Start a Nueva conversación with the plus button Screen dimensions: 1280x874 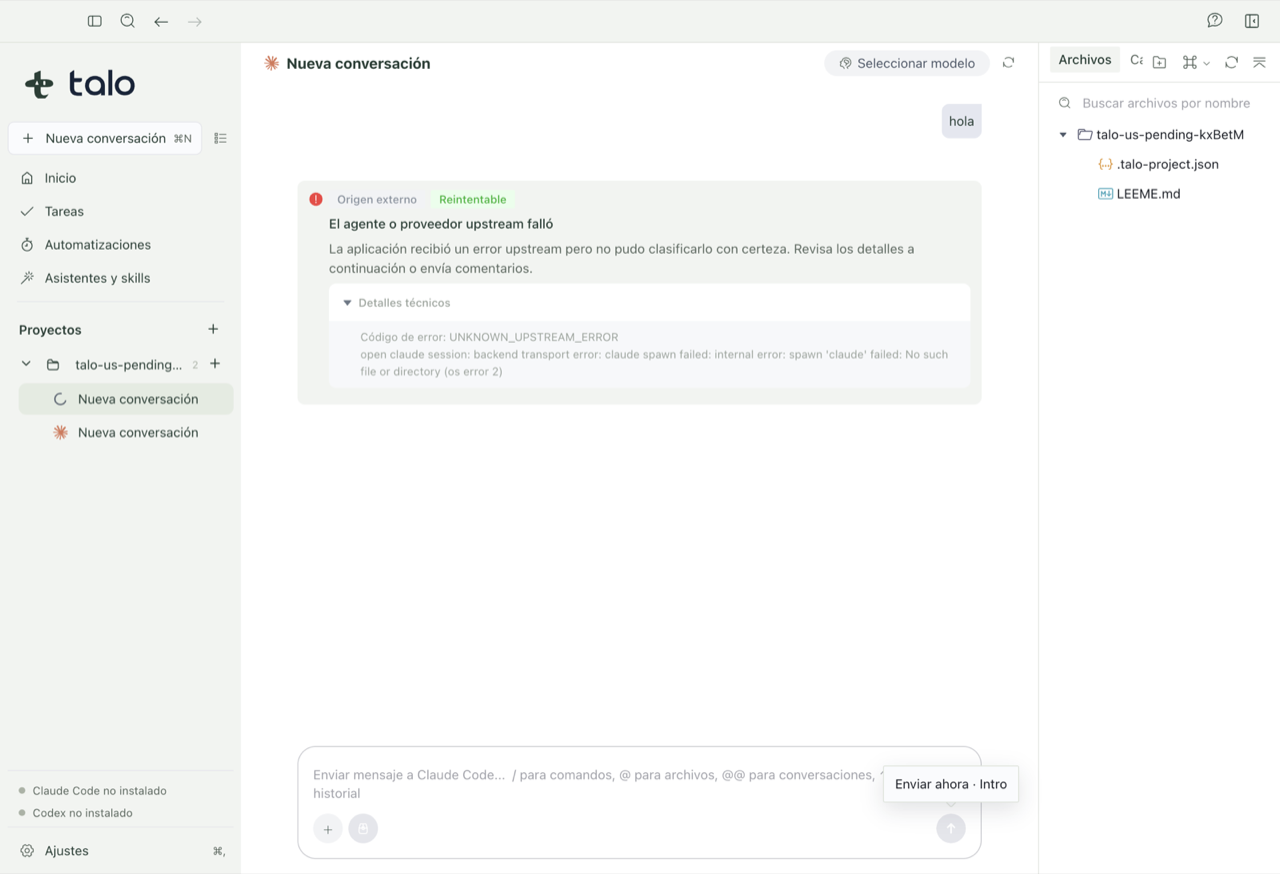pos(105,138)
